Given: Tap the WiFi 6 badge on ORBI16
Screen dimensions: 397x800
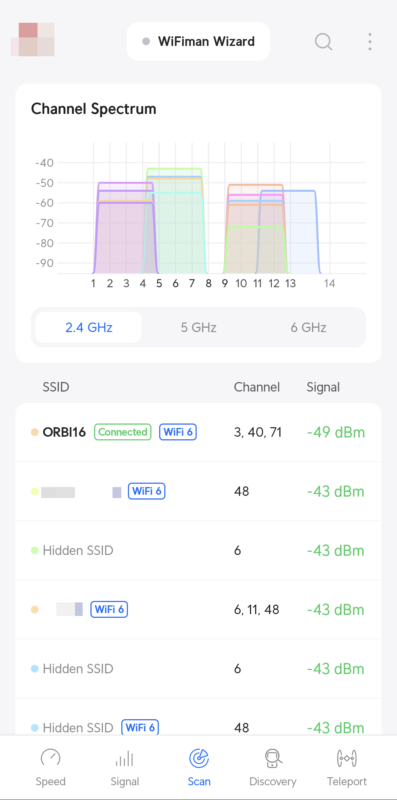Looking at the screenshot, I should [x=178, y=432].
